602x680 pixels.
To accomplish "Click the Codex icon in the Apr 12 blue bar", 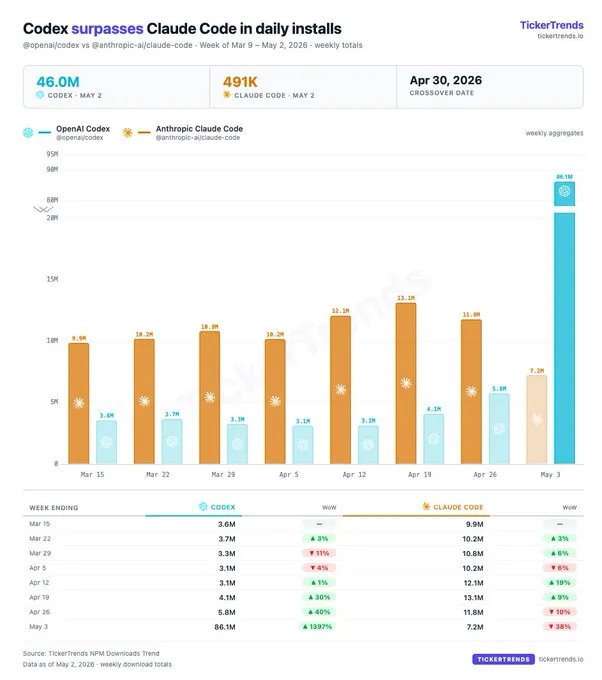I will point(368,445).
